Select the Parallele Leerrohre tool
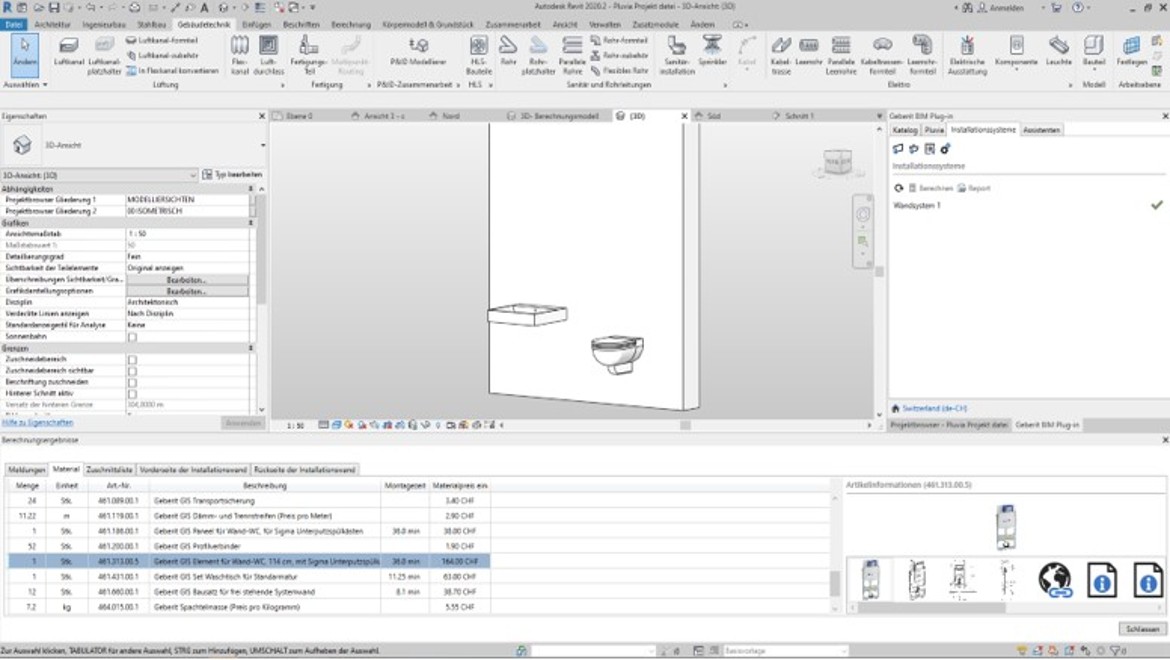The image size is (1170, 660). 841,55
